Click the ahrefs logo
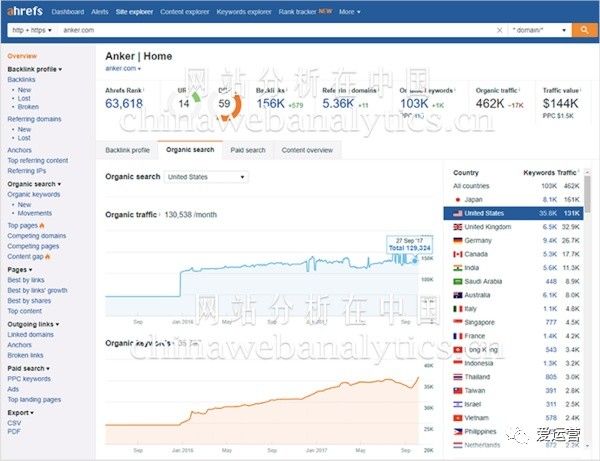Image resolution: width=600 pixels, height=461 pixels. (x=25, y=11)
